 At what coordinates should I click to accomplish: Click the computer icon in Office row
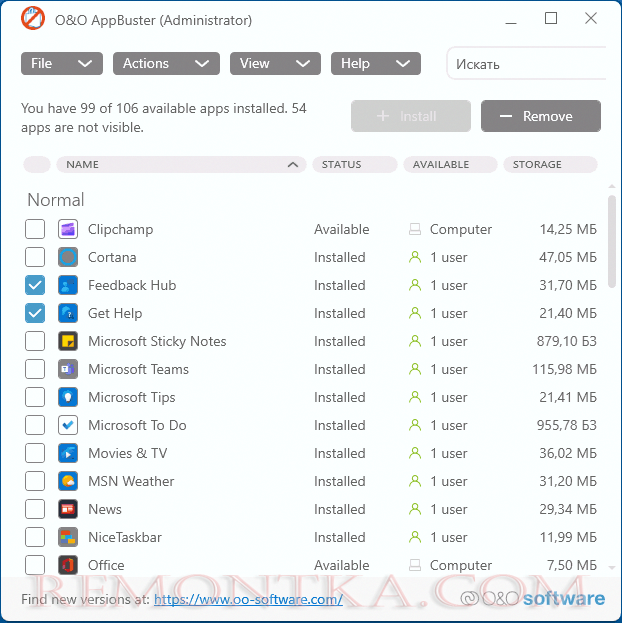pyautogui.click(x=415, y=565)
